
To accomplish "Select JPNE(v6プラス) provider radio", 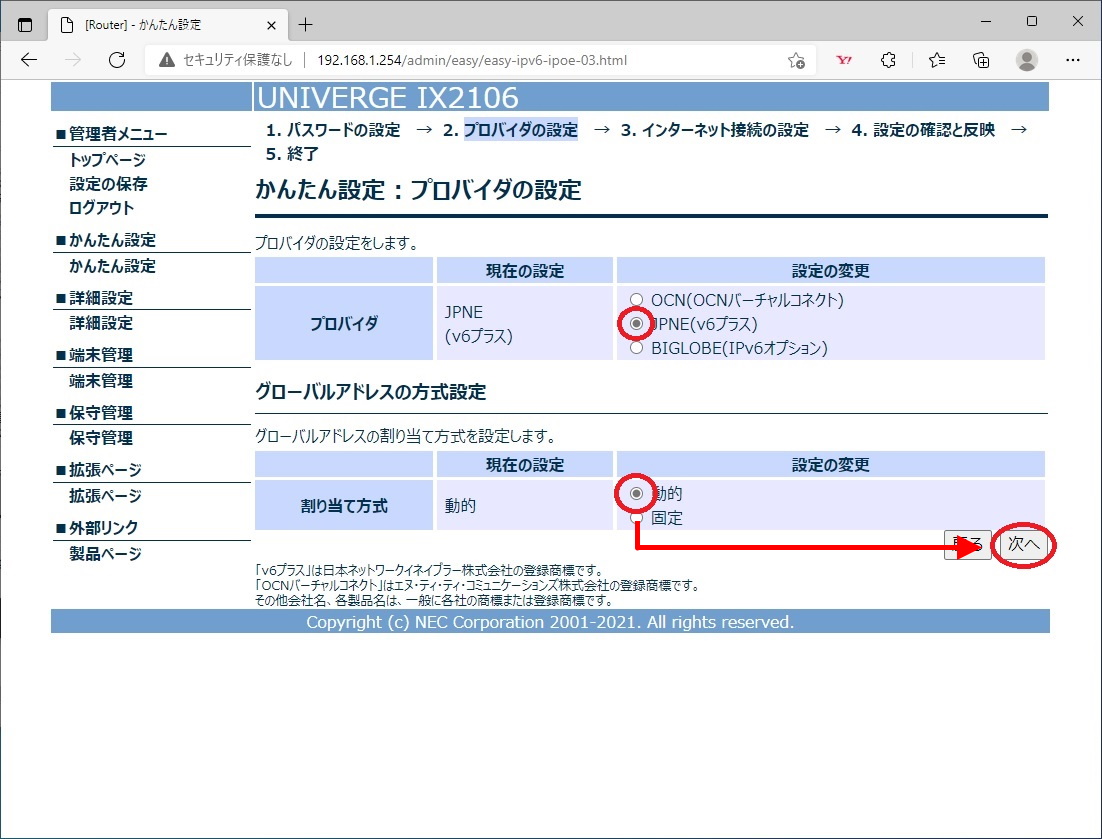I will click(636, 324).
